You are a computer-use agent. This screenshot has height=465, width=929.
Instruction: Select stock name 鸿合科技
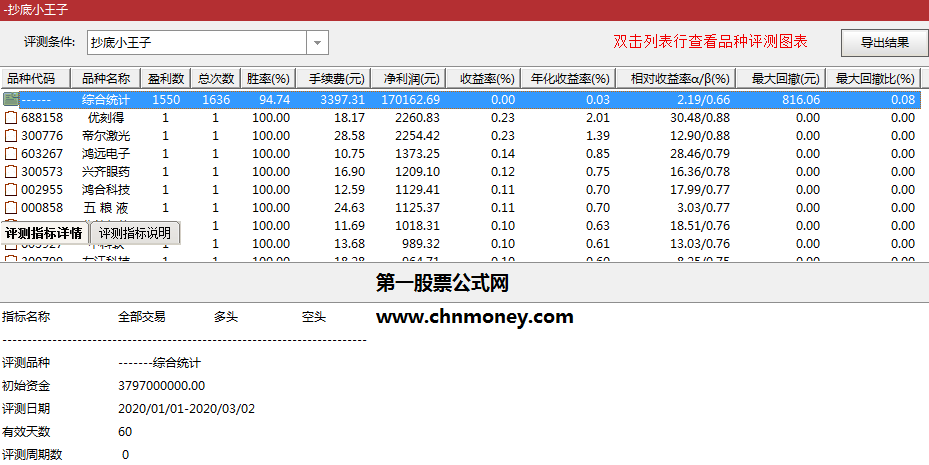coord(105,190)
